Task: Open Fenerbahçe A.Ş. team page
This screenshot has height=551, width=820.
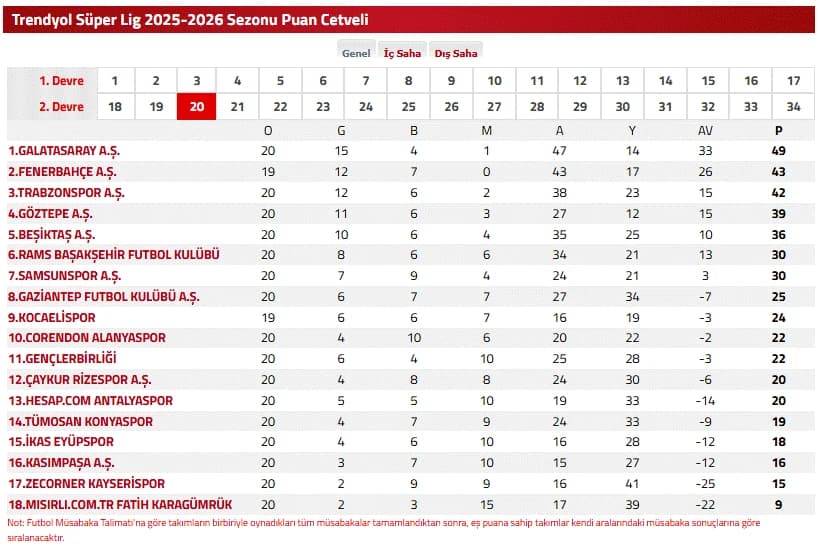Action: pos(62,171)
